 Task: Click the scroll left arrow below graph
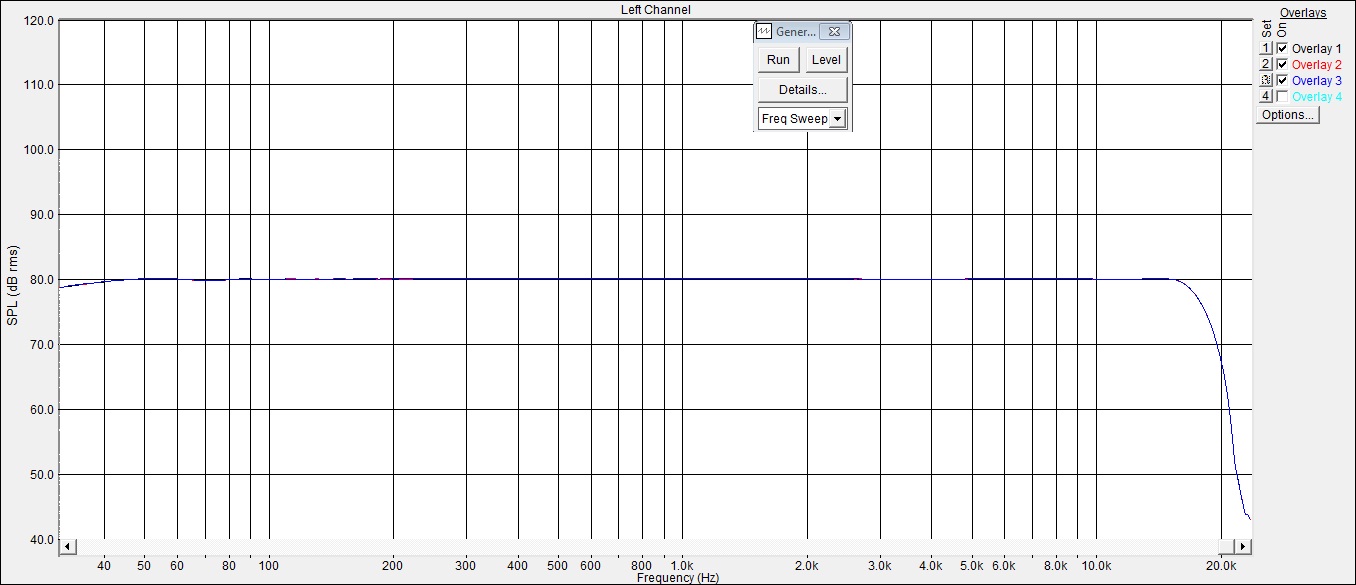68,546
